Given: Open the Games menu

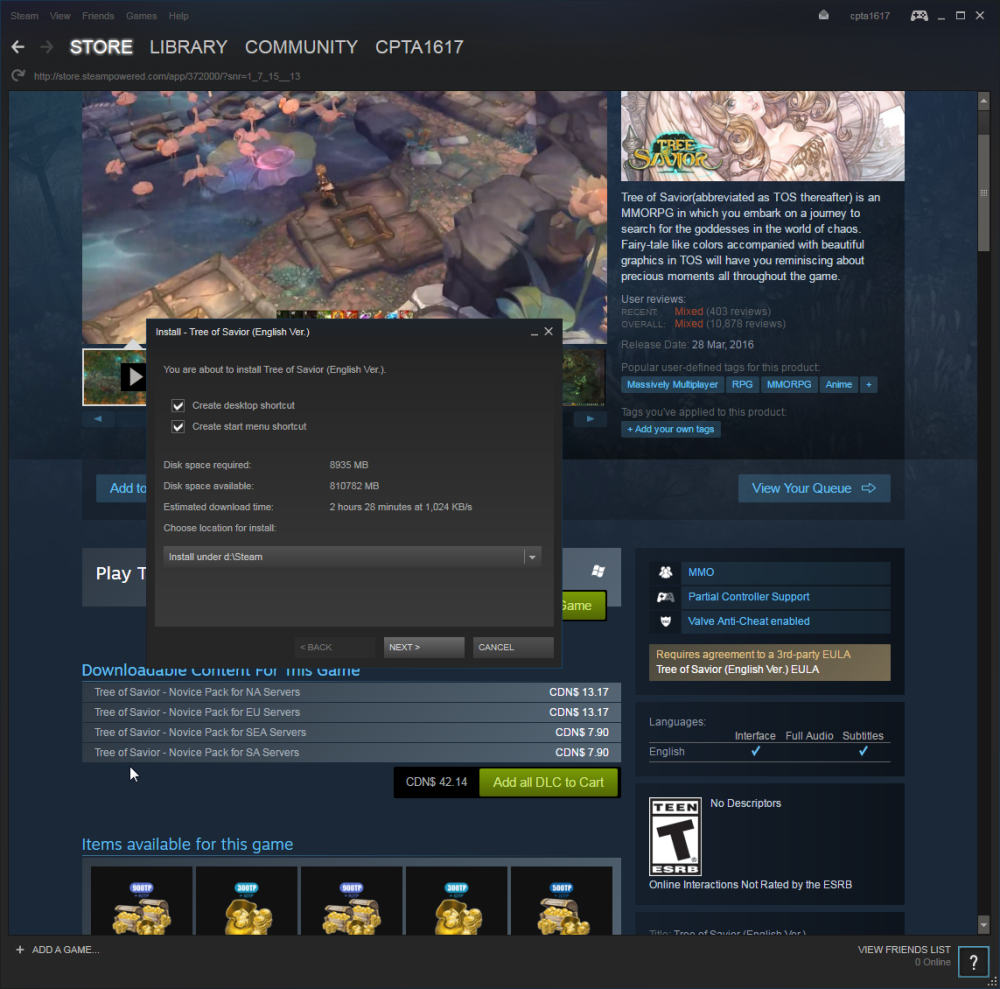Looking at the screenshot, I should coord(141,16).
